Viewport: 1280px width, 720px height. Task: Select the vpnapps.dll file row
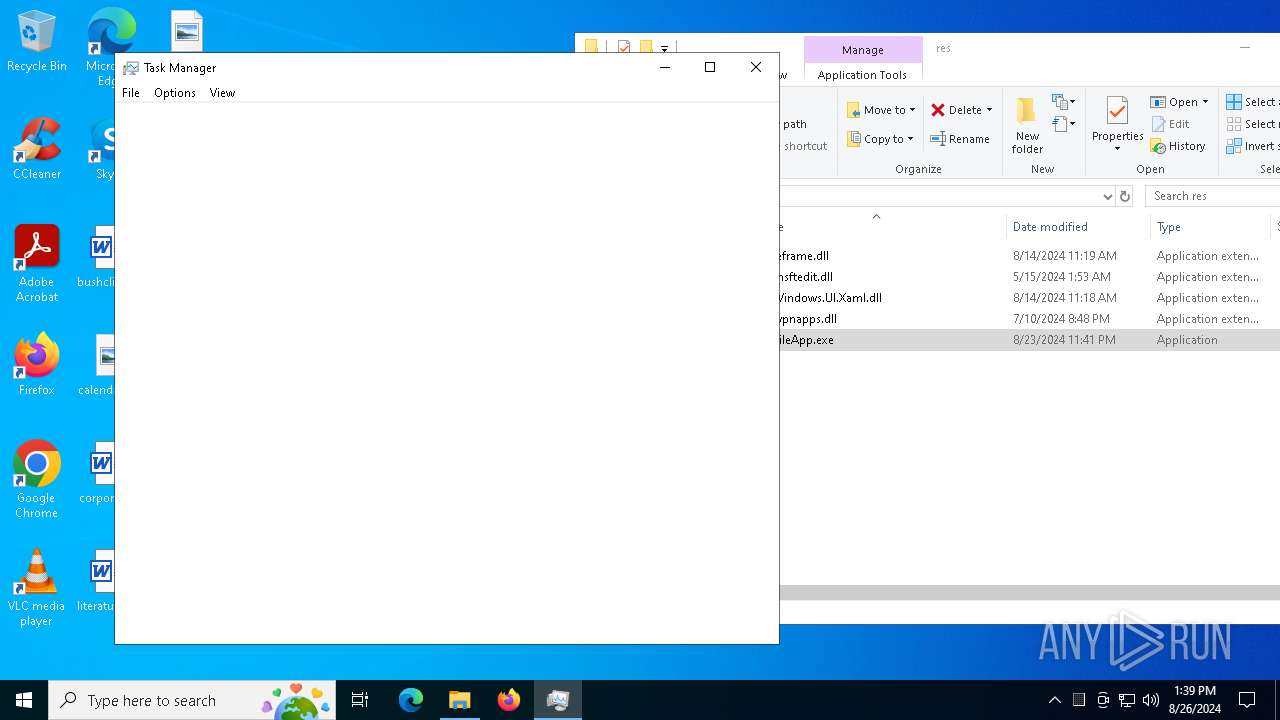(1030, 319)
